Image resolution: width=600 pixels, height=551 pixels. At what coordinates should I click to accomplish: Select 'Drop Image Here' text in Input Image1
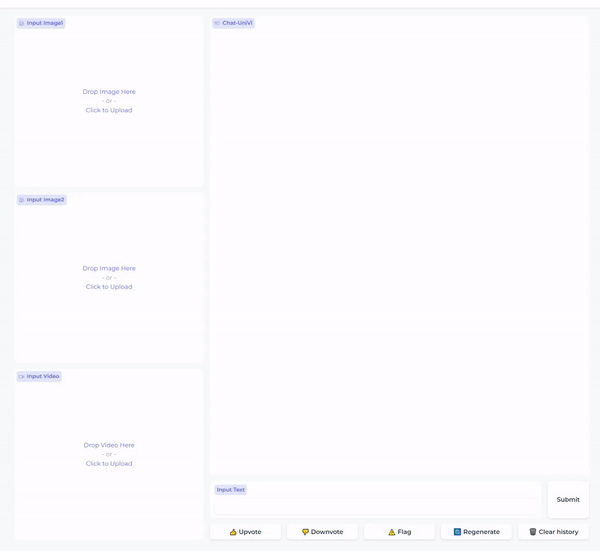click(109, 92)
